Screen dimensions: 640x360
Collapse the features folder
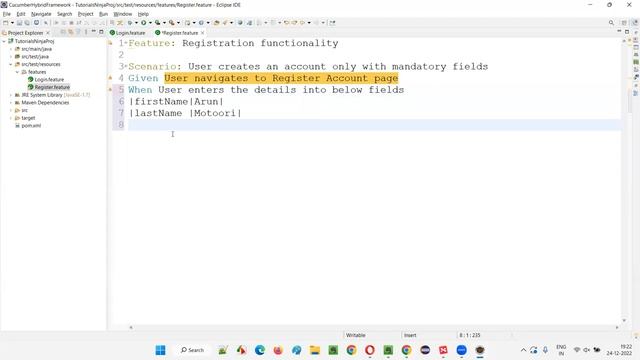point(18,72)
